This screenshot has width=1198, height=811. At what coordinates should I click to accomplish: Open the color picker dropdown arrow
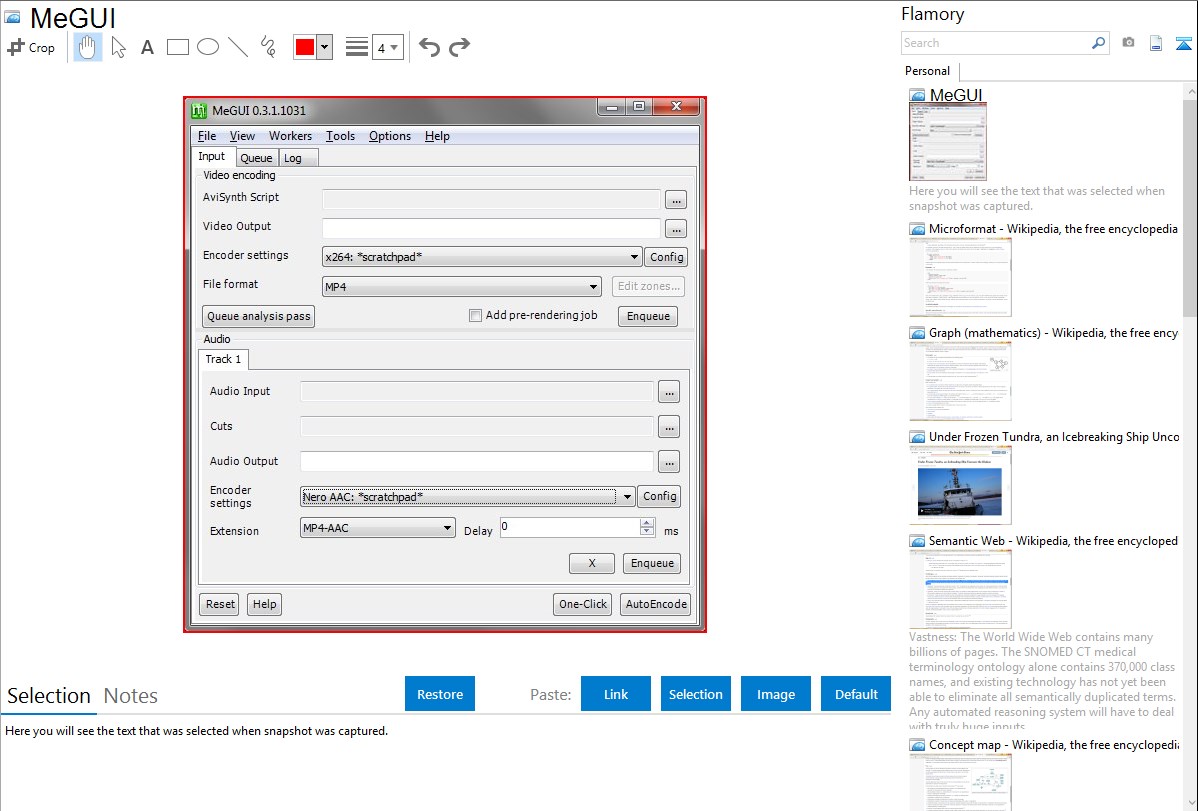[324, 47]
